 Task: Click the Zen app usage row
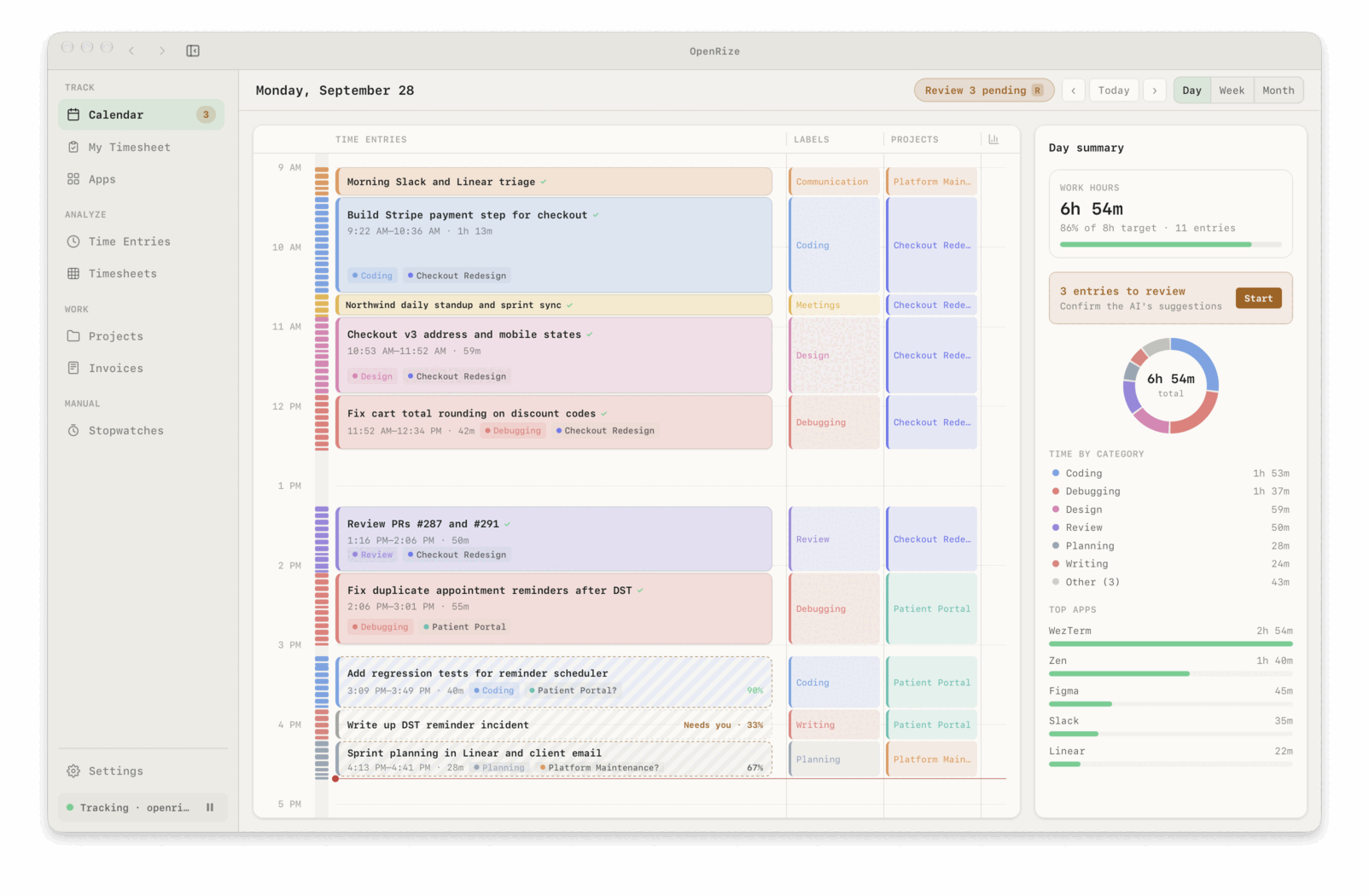click(1170, 666)
